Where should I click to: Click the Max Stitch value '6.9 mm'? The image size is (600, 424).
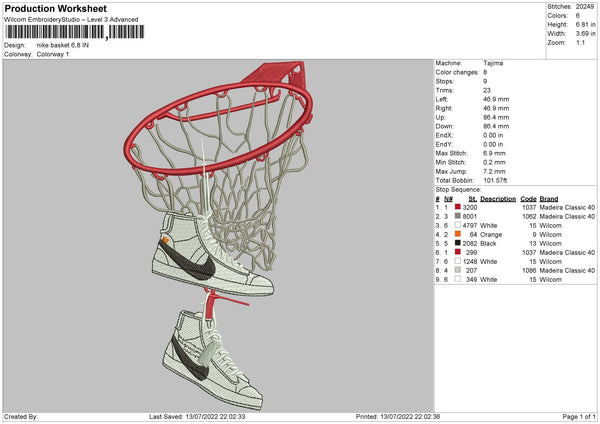494,153
